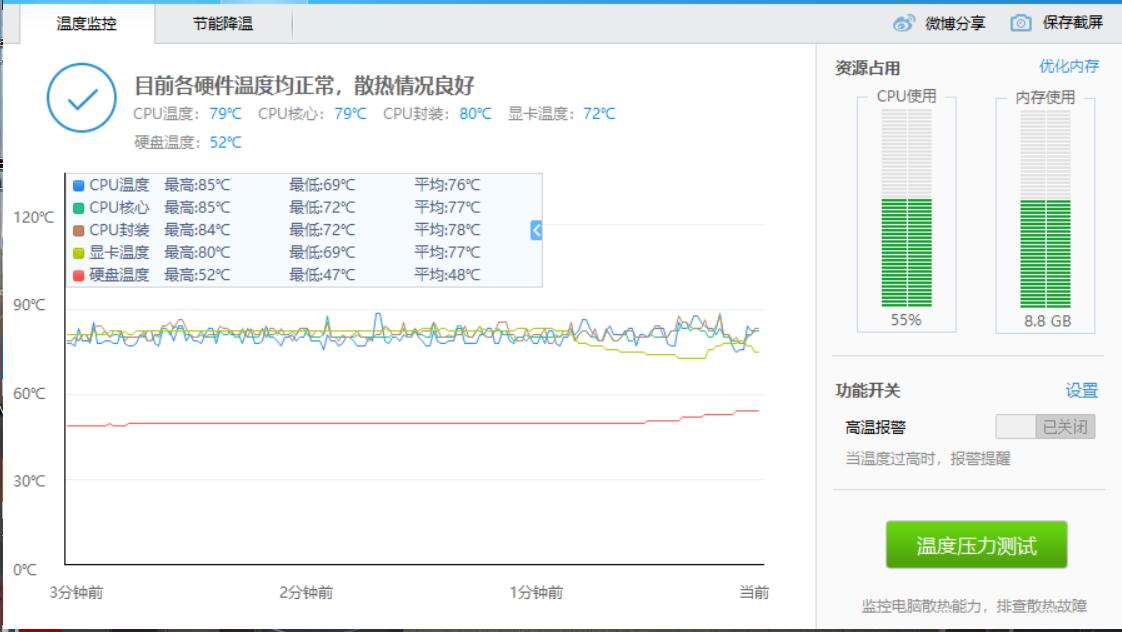1122x632 pixels.
Task: Save a screenshot with 保存截屏
Action: (x=1073, y=23)
